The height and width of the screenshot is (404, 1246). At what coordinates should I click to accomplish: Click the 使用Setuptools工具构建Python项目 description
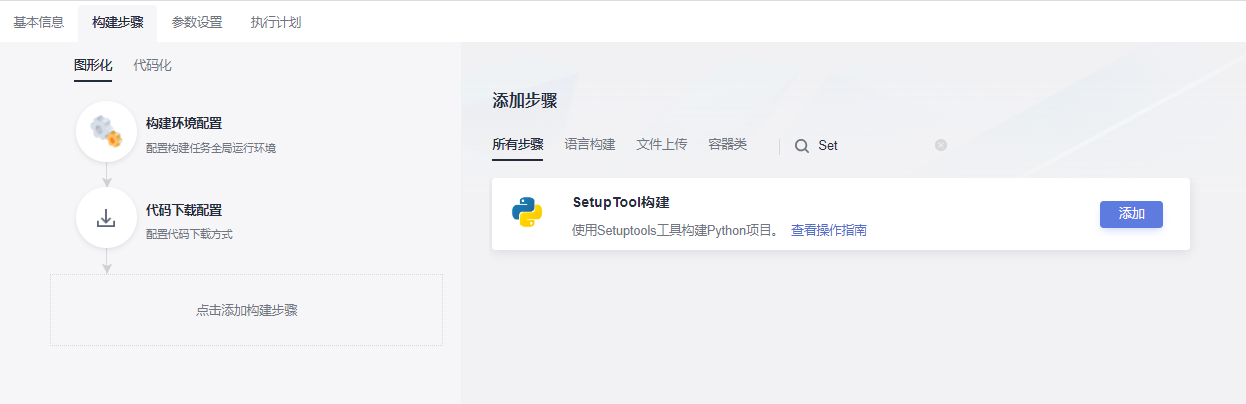coord(676,230)
